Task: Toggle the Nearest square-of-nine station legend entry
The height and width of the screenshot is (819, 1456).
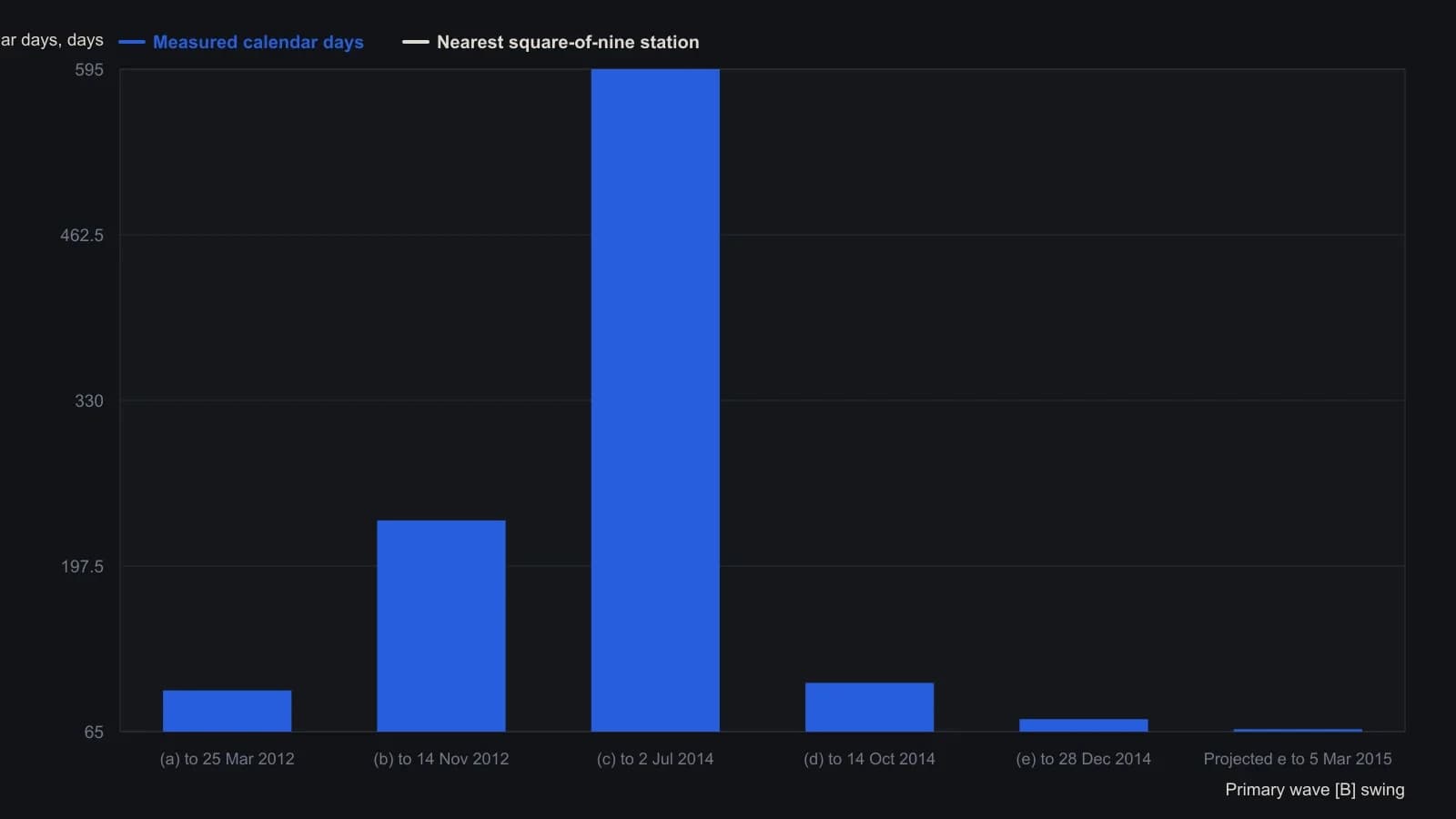Action: pos(551,42)
